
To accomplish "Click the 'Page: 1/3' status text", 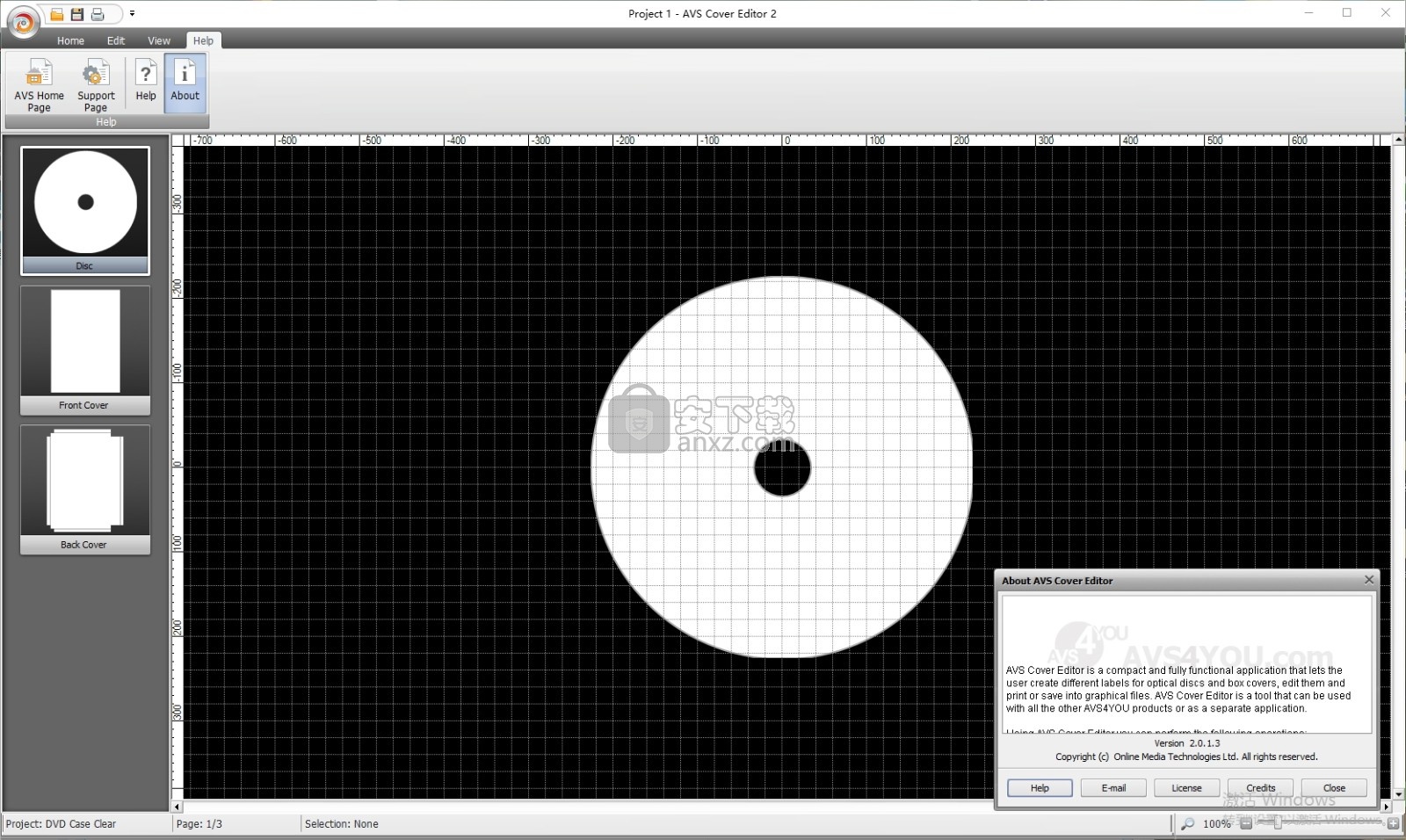I will pos(199,824).
